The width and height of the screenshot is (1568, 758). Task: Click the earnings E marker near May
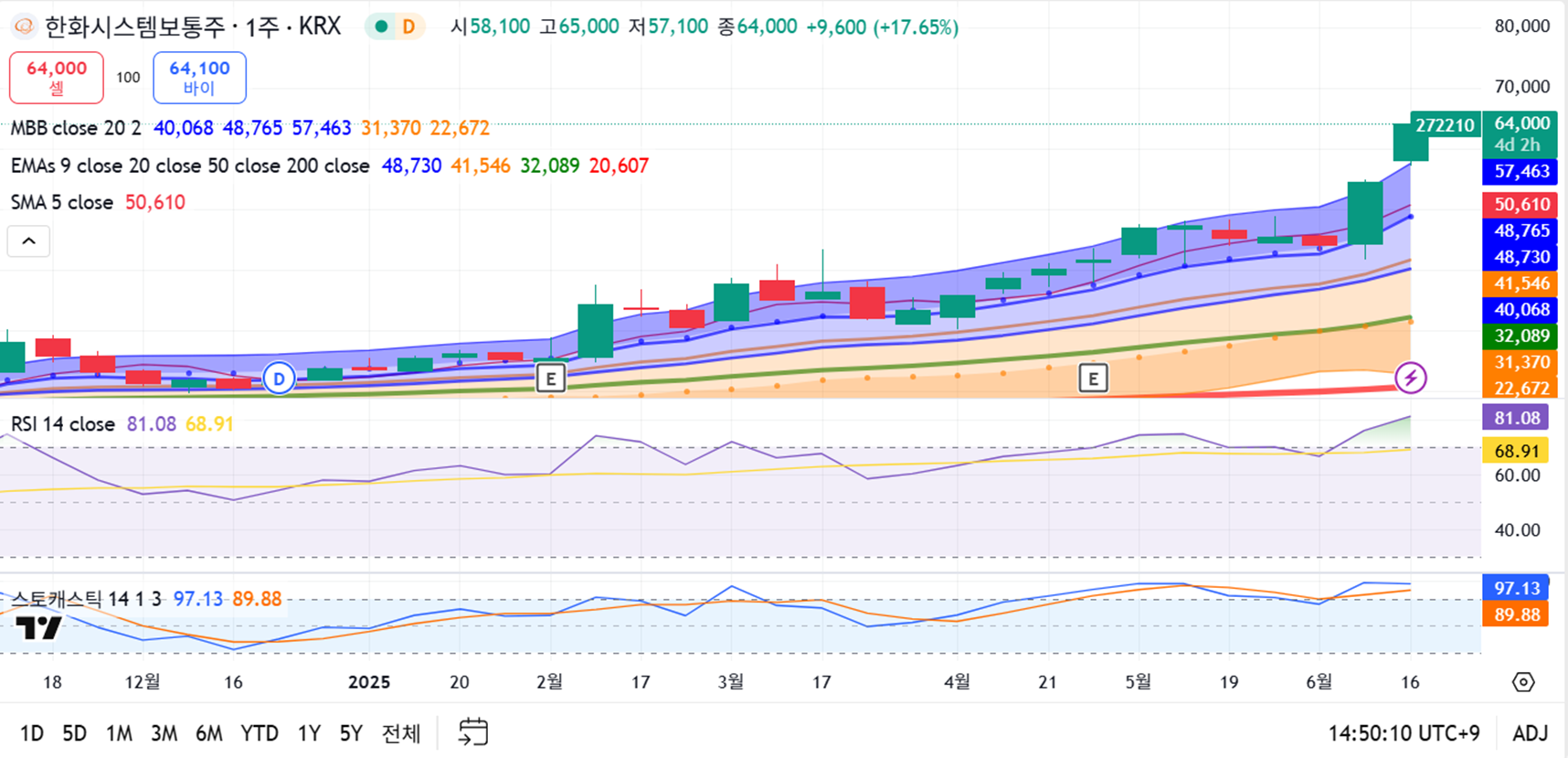click(1093, 378)
